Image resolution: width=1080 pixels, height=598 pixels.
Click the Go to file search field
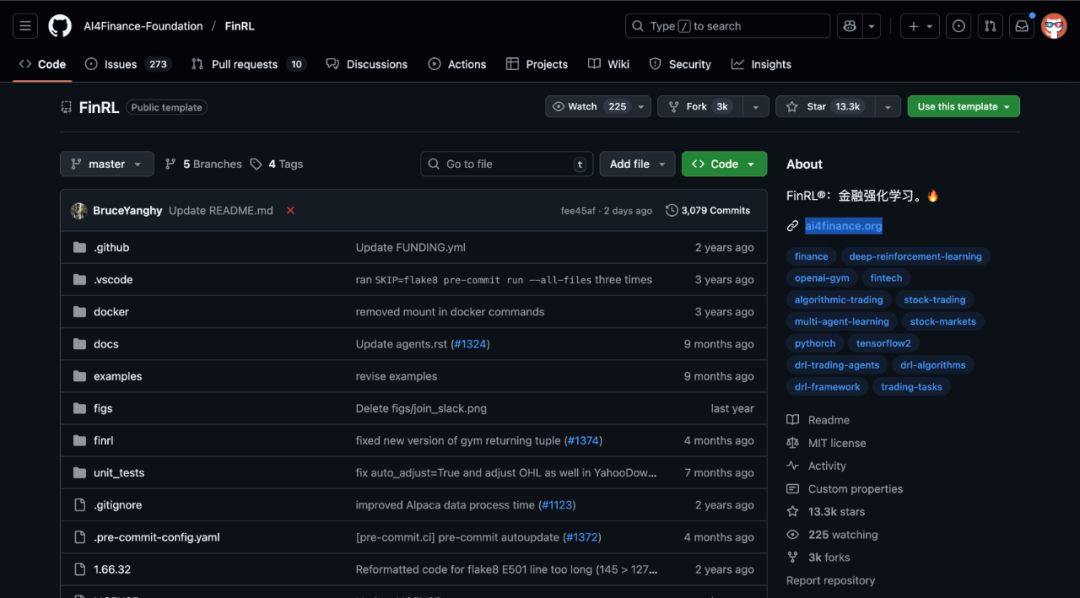click(505, 164)
